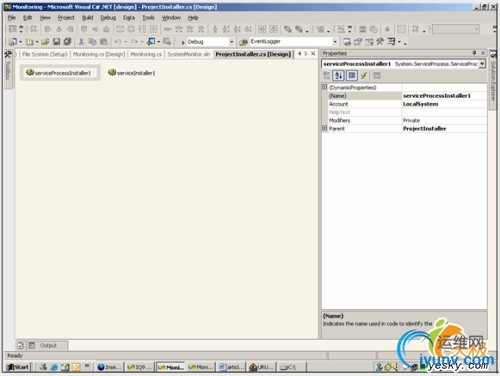Click the Save floppy disk icon
Screen dimensions: 500x376
click(56, 42)
